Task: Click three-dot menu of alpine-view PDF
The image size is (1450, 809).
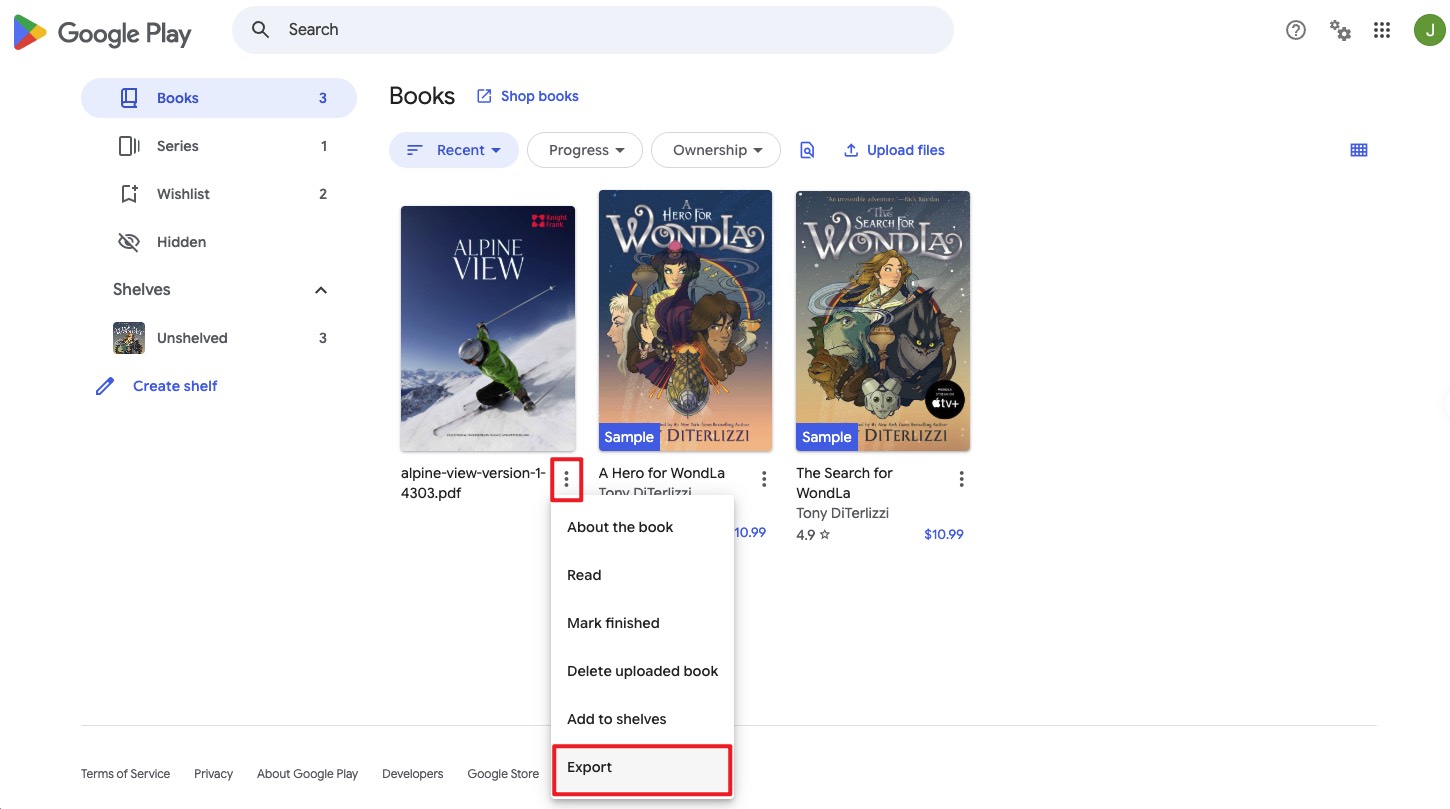Action: [x=566, y=479]
